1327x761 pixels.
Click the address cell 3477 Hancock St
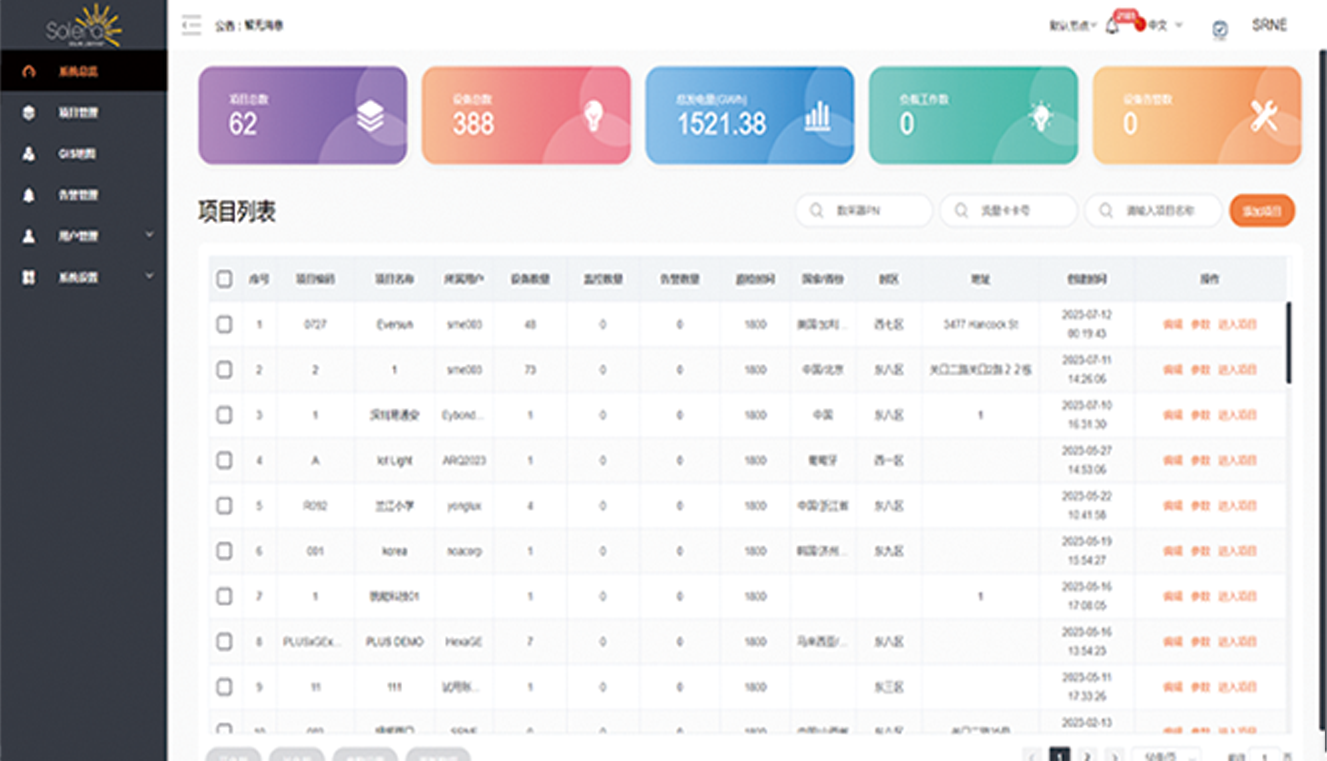[x=980, y=325]
